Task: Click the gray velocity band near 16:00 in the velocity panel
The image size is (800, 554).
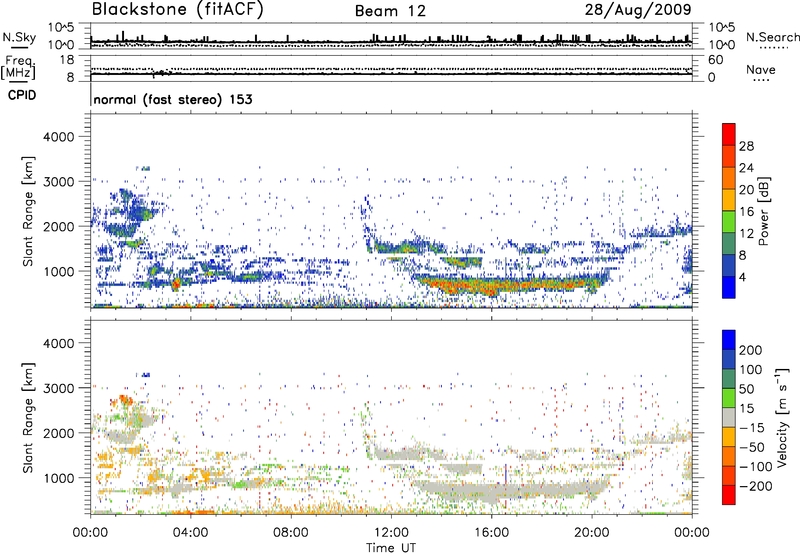Action: coord(490,491)
